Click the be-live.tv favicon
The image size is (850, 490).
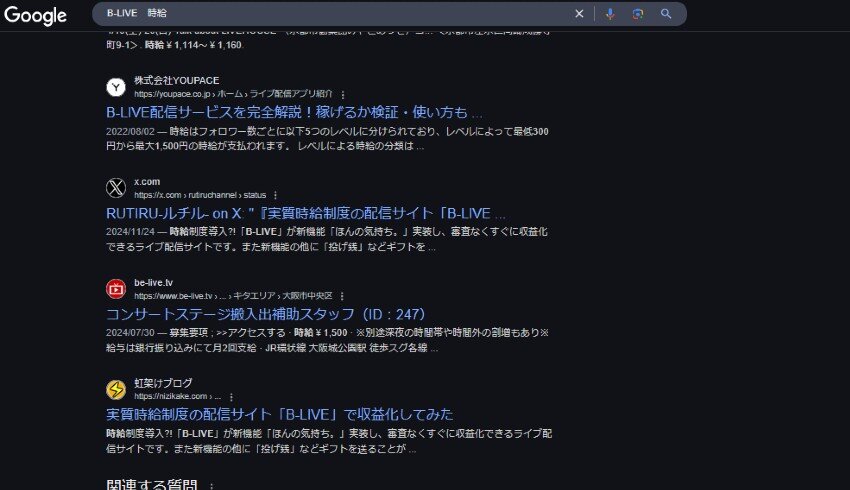(116, 289)
